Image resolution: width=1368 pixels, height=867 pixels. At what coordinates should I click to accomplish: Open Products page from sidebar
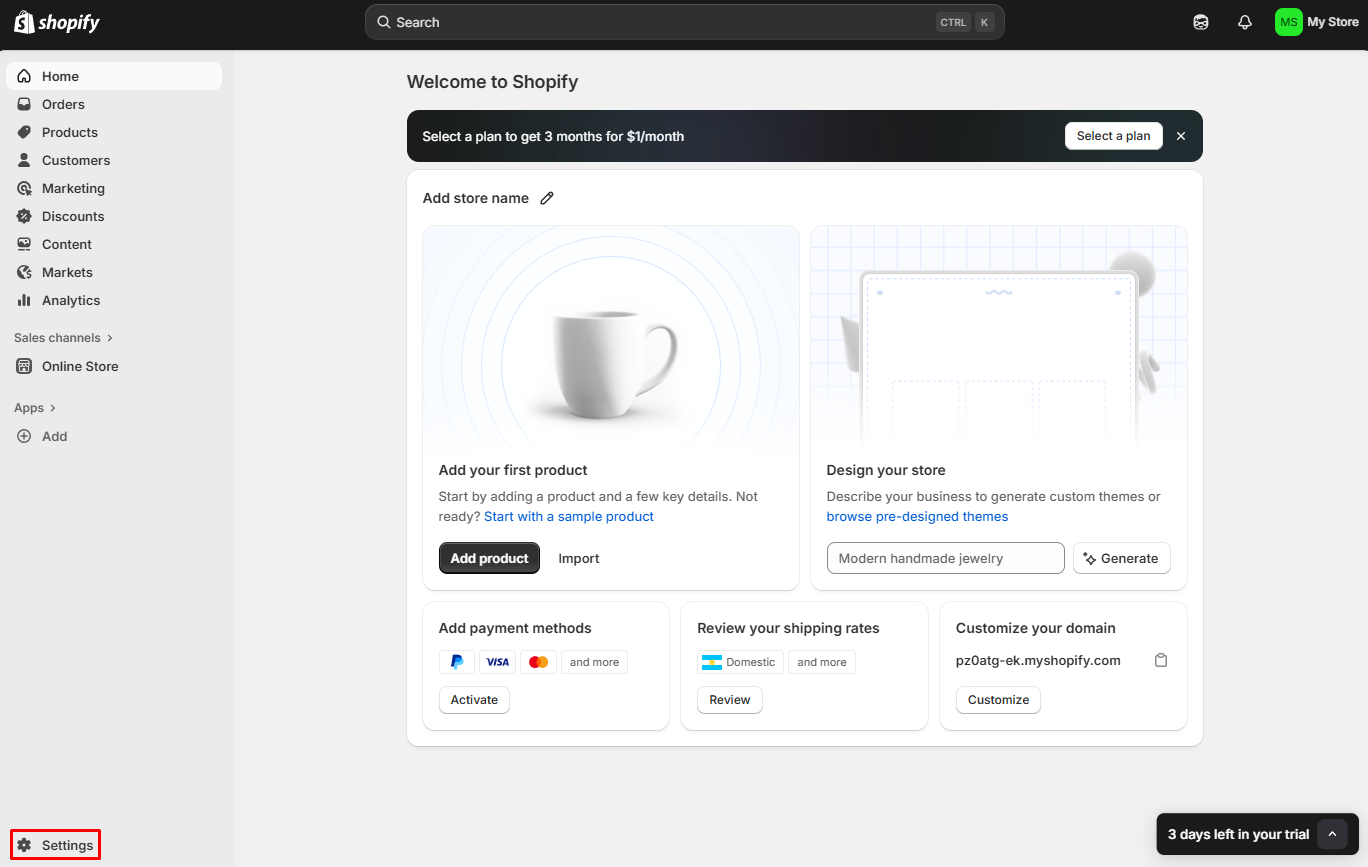tap(114, 132)
